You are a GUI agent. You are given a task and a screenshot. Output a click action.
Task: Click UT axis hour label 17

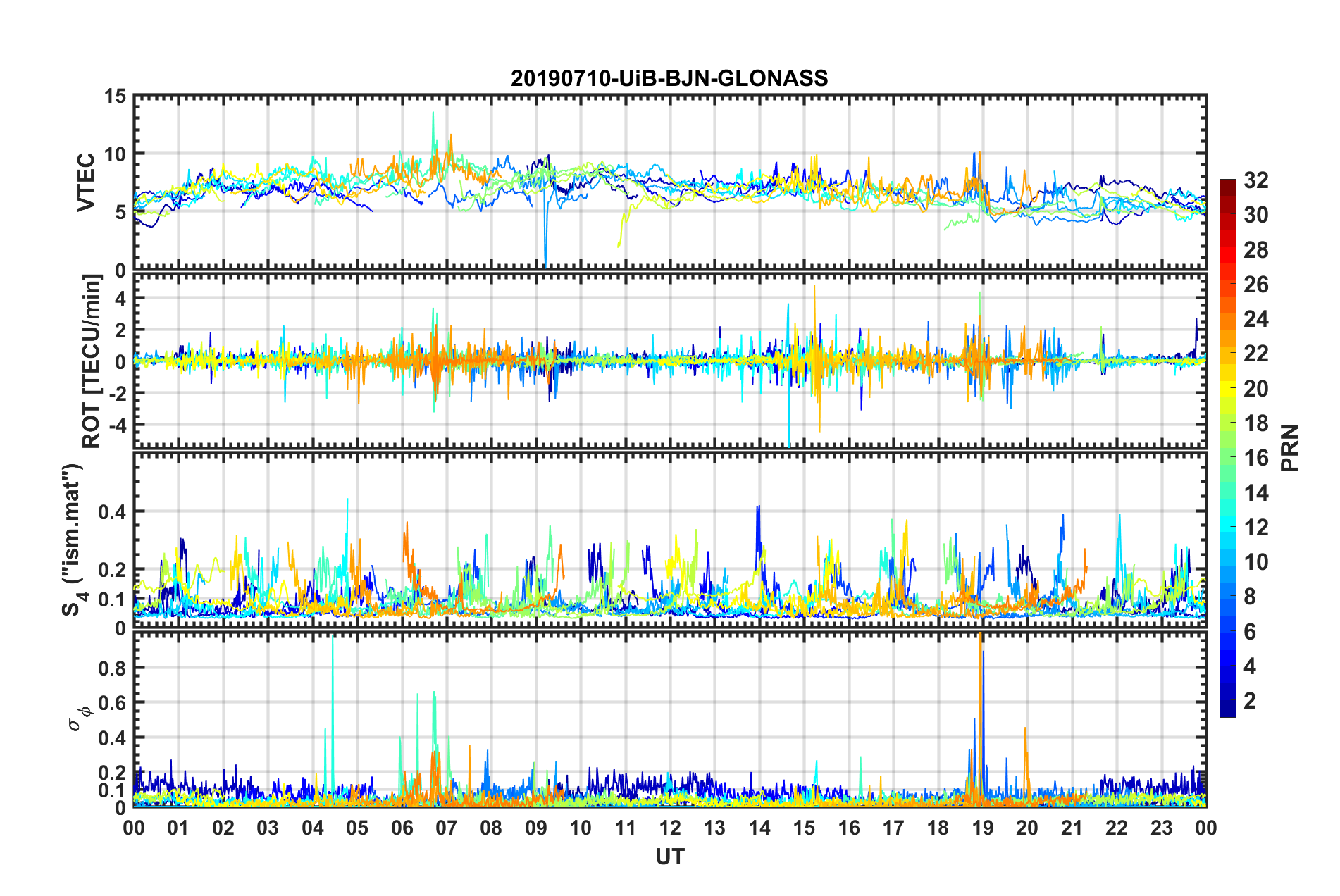(x=893, y=828)
